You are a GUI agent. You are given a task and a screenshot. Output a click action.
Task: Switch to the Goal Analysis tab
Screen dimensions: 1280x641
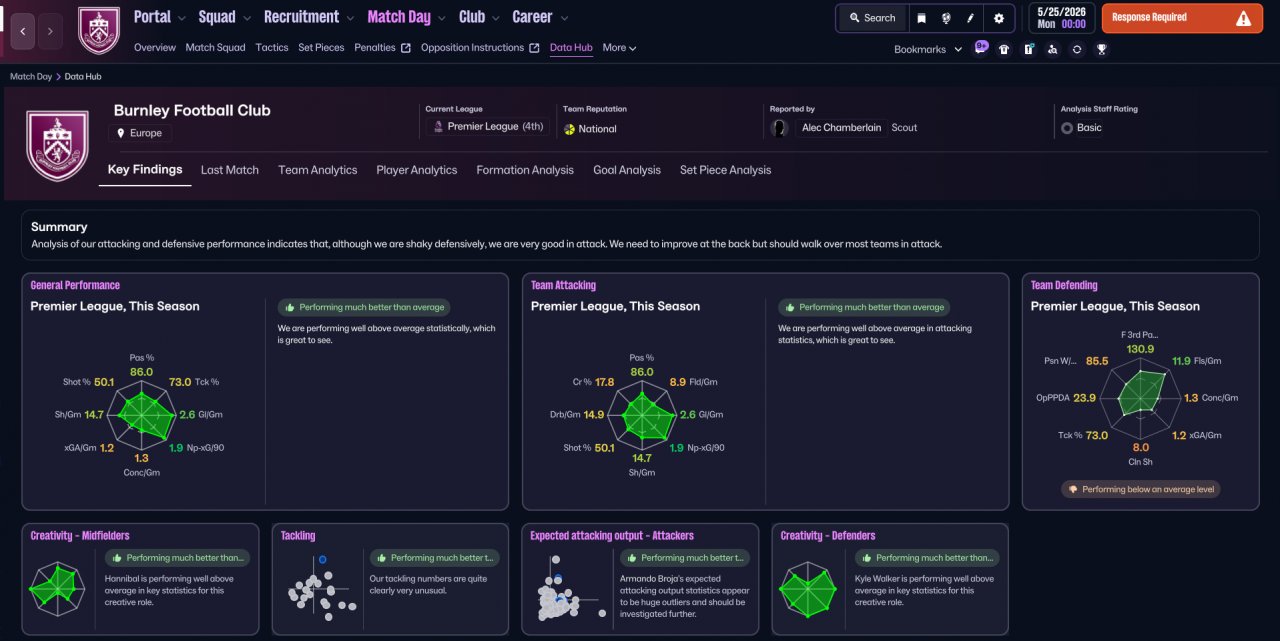click(x=627, y=170)
